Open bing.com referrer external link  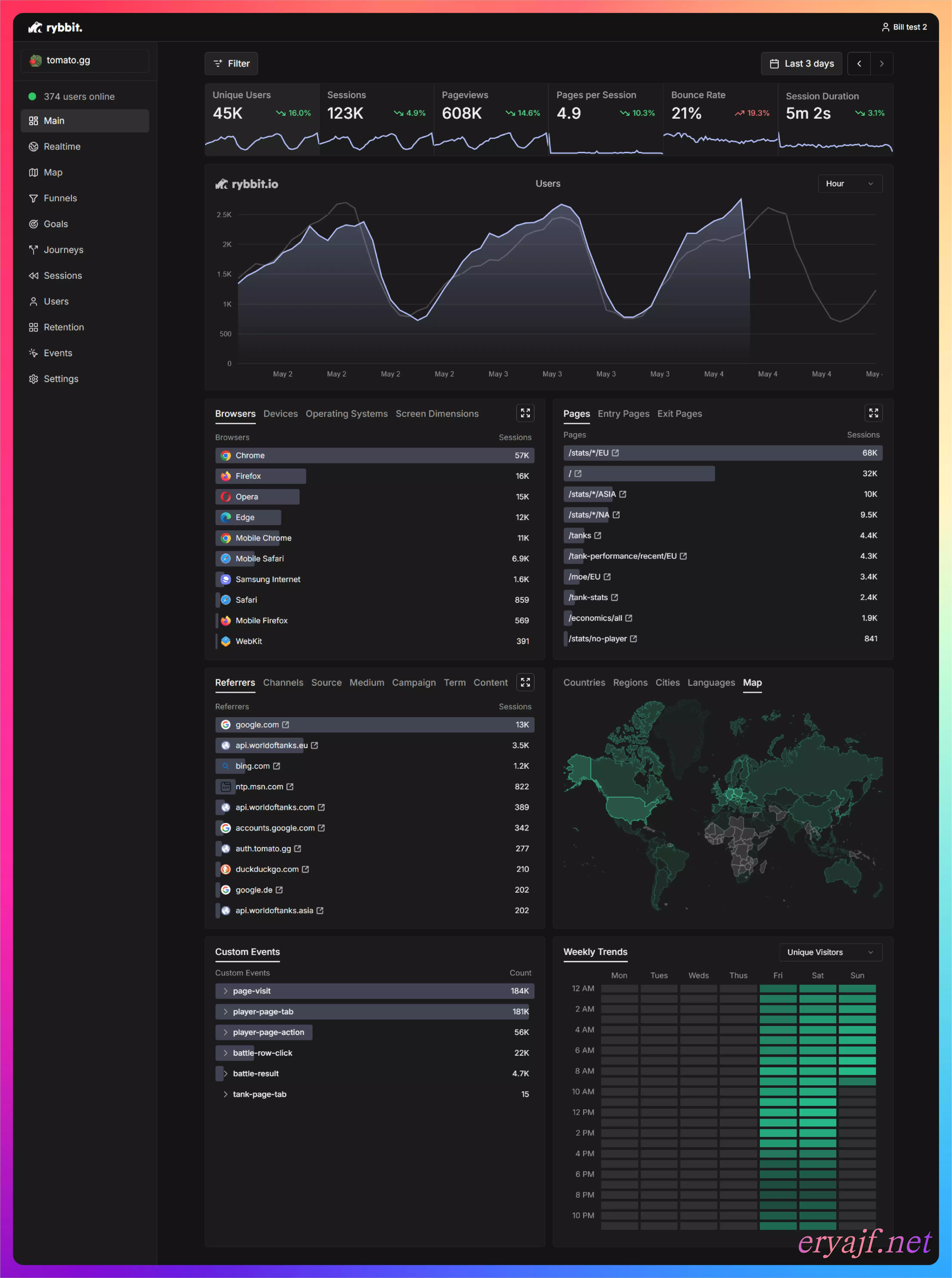tap(277, 766)
